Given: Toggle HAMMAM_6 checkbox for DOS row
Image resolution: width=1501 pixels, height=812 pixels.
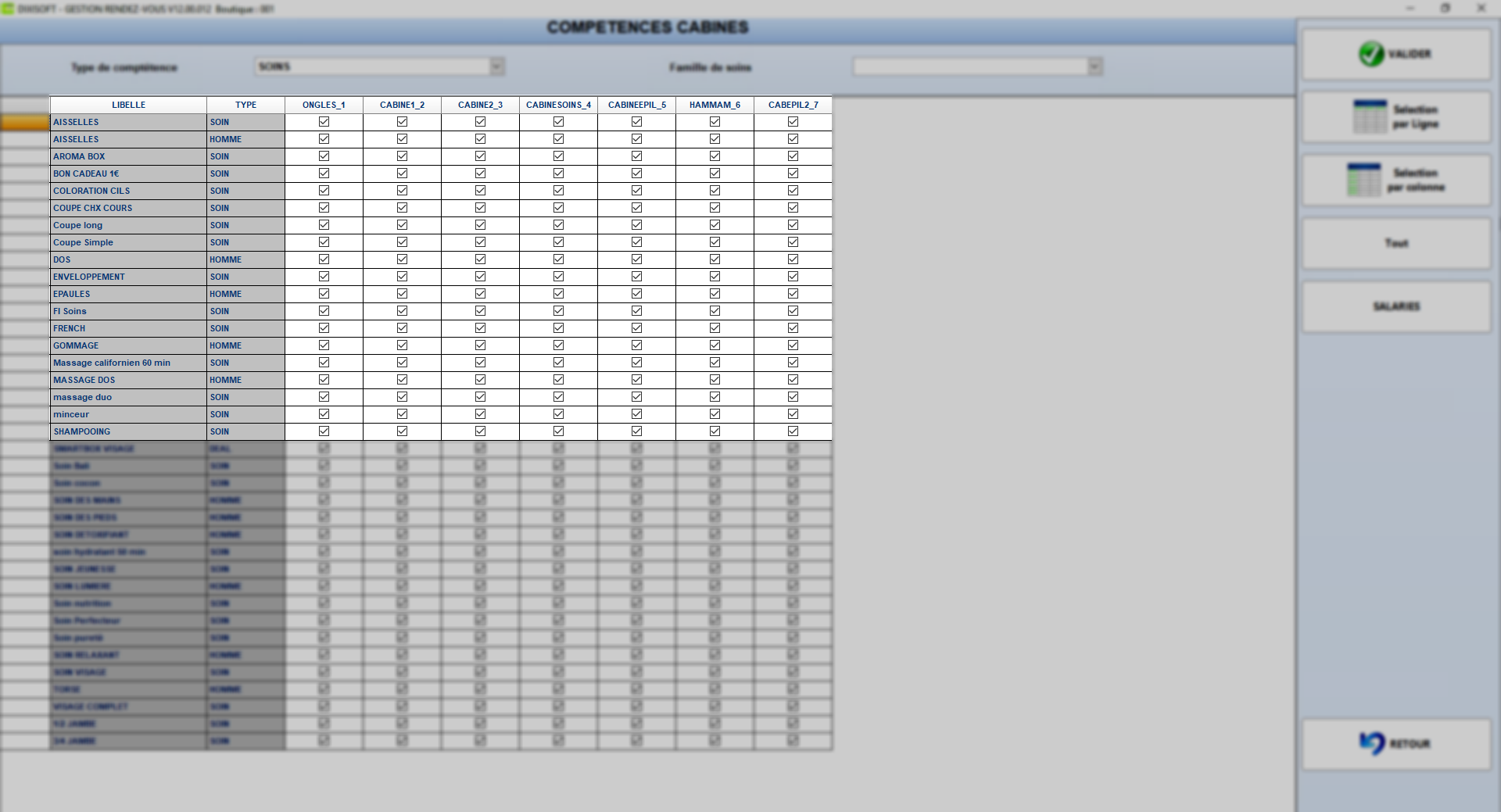Looking at the screenshot, I should click(x=715, y=259).
